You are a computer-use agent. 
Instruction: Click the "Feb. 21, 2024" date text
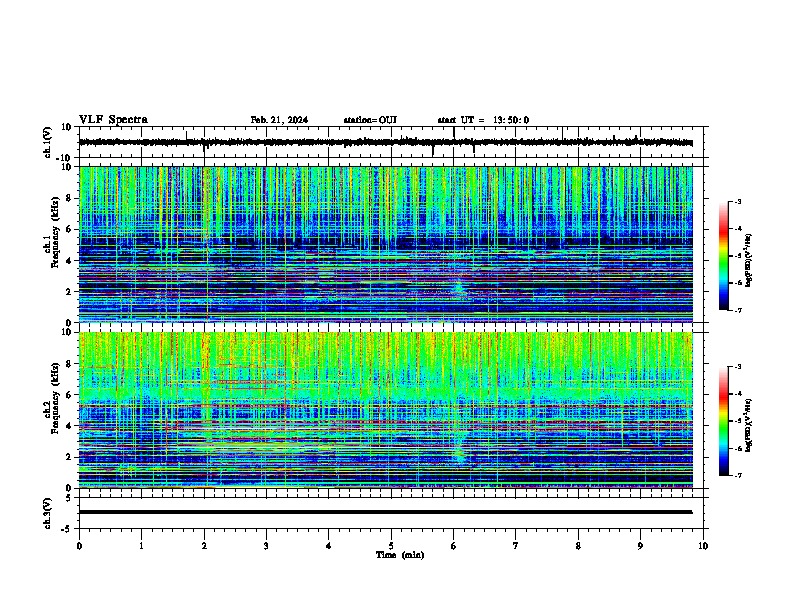click(x=279, y=120)
